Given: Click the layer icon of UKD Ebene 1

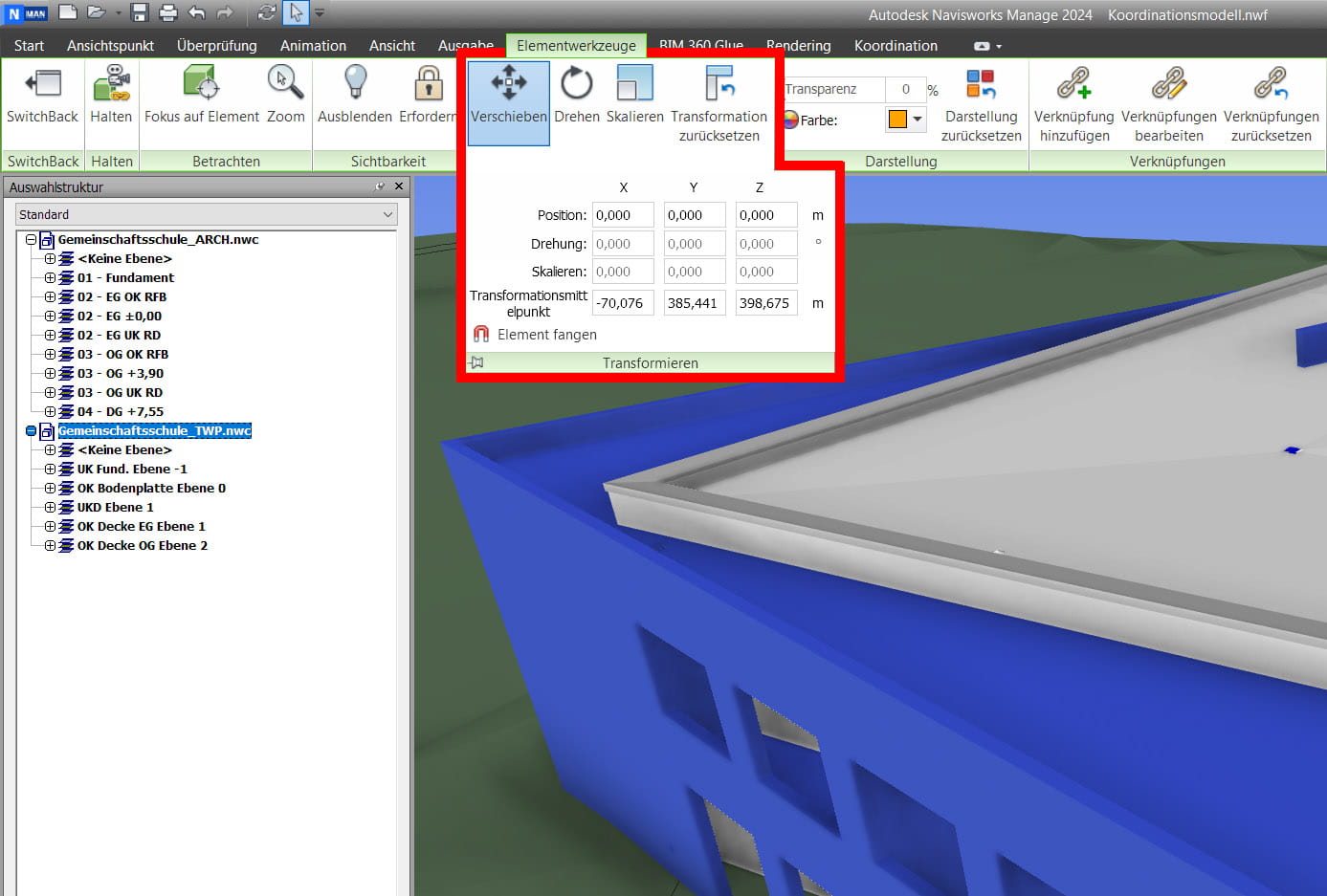Looking at the screenshot, I should tap(66, 508).
